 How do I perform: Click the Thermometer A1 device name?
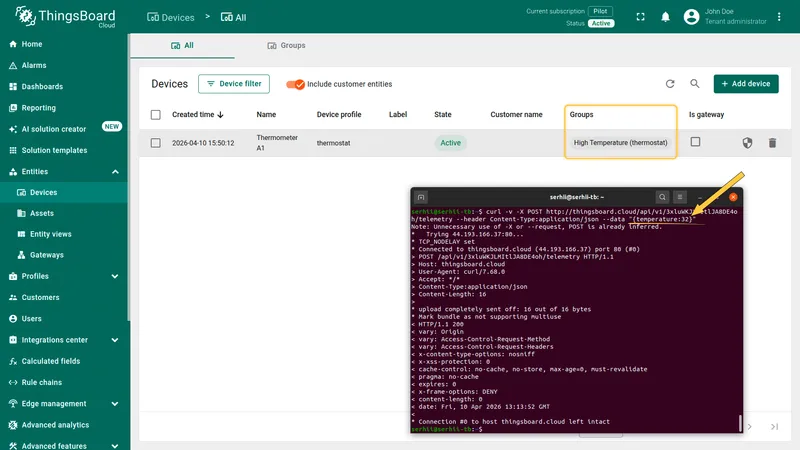pos(277,143)
